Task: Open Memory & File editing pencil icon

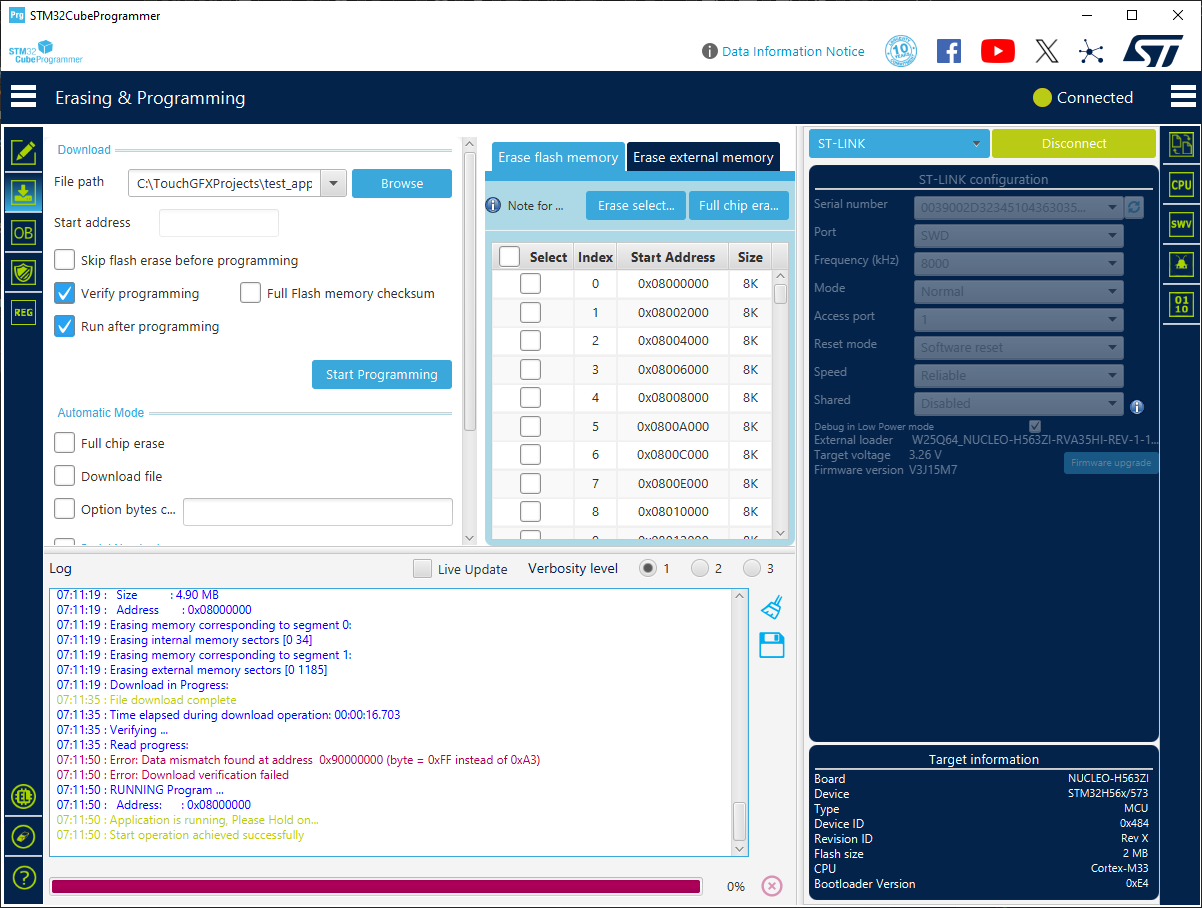Action: pos(23,152)
